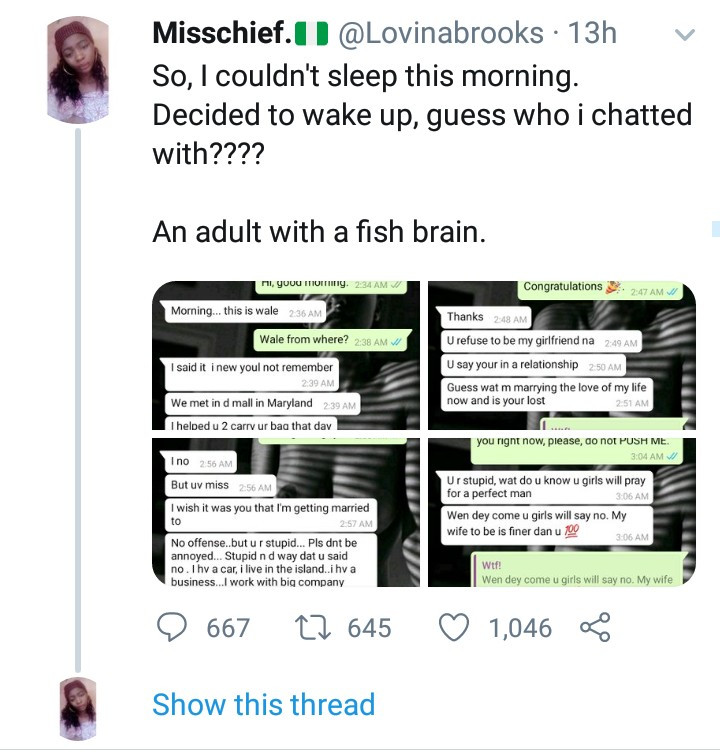The image size is (720, 756).
Task: Click the Misschief. display name
Action: [x=220, y=33]
